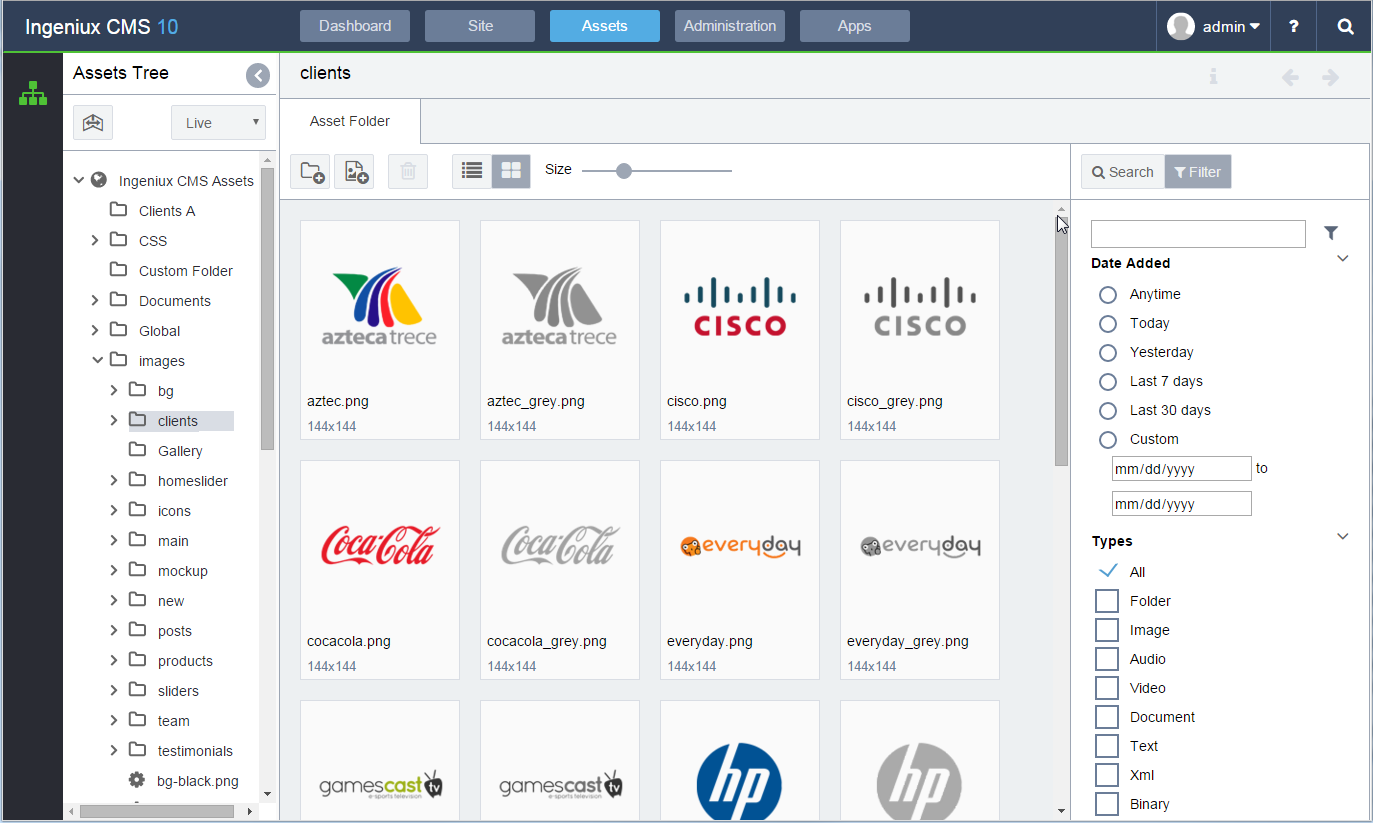
Task: Open the Live publishing target dropdown
Action: (218, 122)
